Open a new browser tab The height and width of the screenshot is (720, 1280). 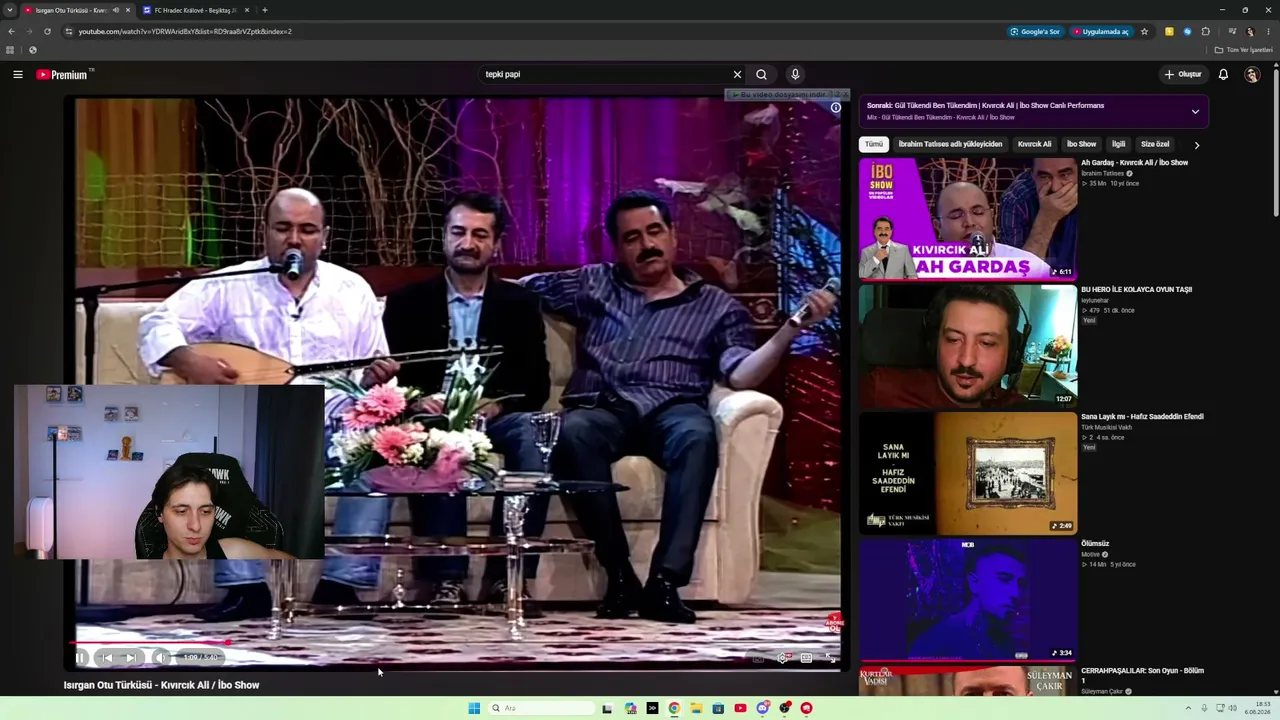point(264,10)
